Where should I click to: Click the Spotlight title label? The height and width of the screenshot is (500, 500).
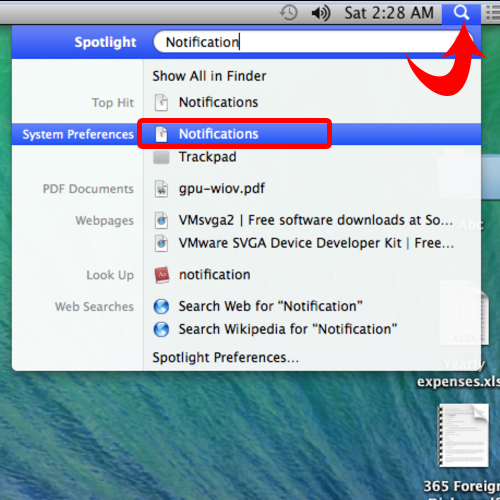[x=105, y=42]
